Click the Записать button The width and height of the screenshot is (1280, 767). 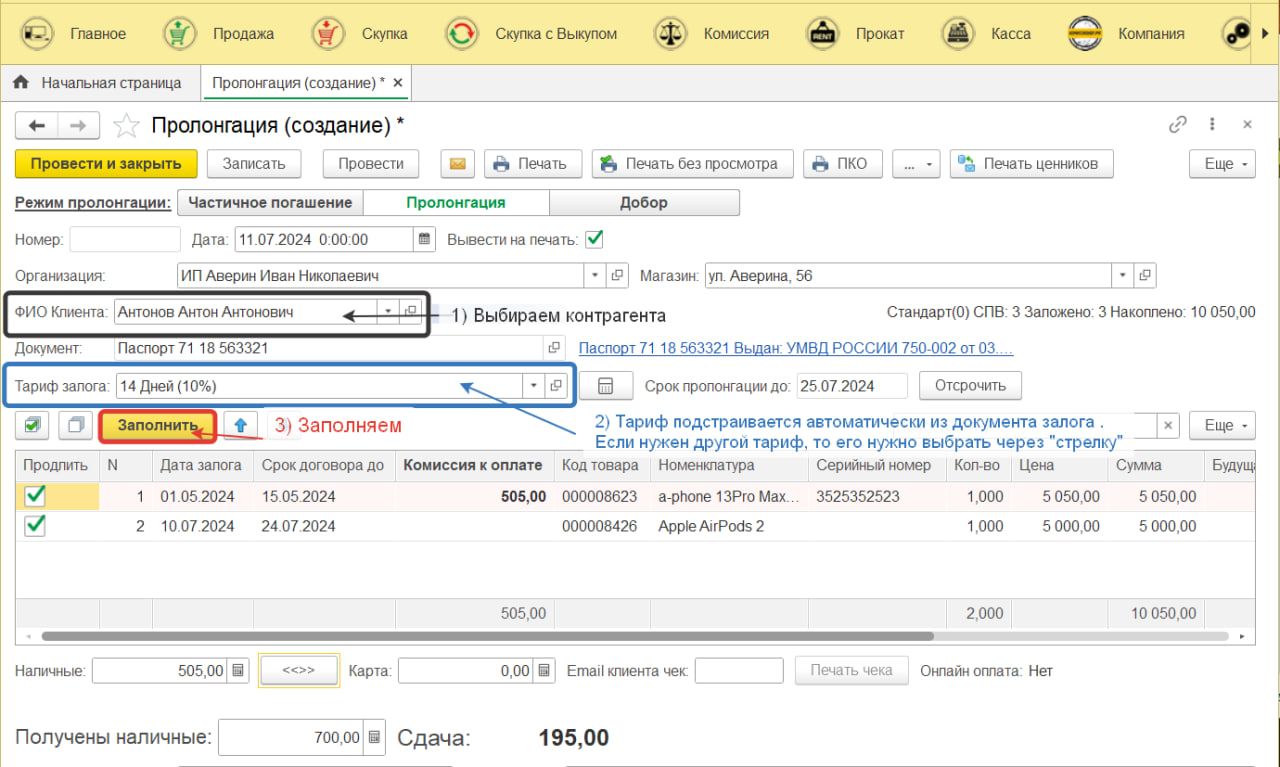pos(254,164)
